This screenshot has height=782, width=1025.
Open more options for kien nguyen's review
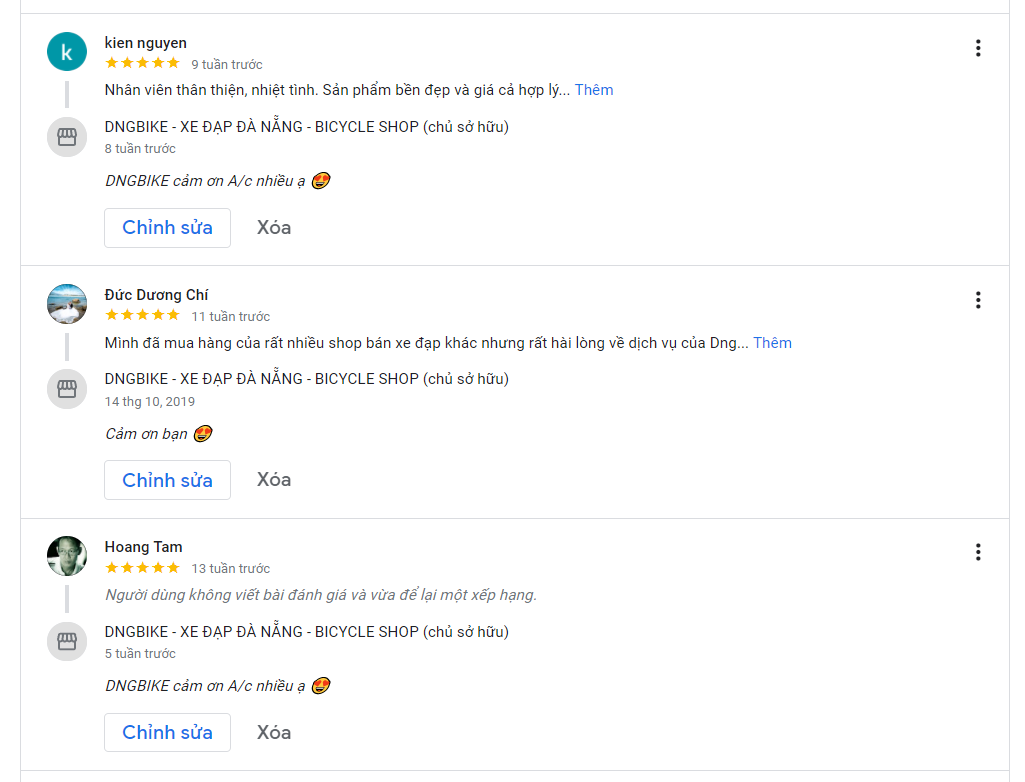point(978,48)
